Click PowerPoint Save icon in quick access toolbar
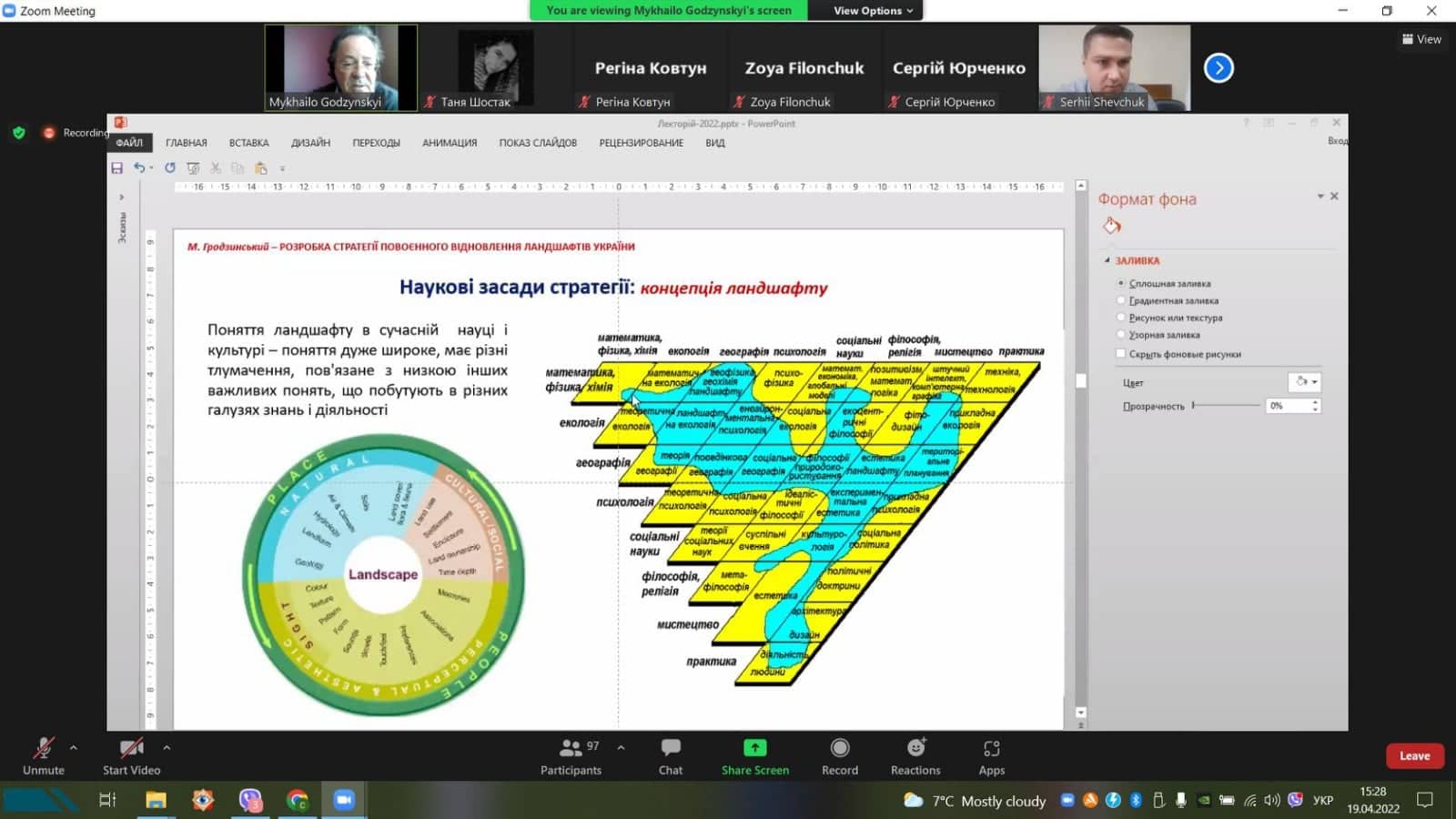This screenshot has width=1456, height=819. coord(116,167)
